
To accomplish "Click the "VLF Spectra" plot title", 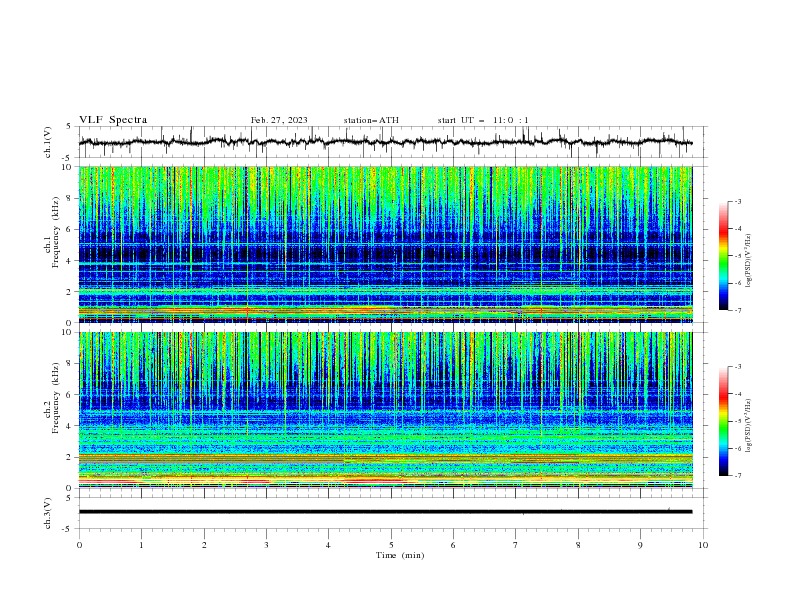I will tap(113, 120).
